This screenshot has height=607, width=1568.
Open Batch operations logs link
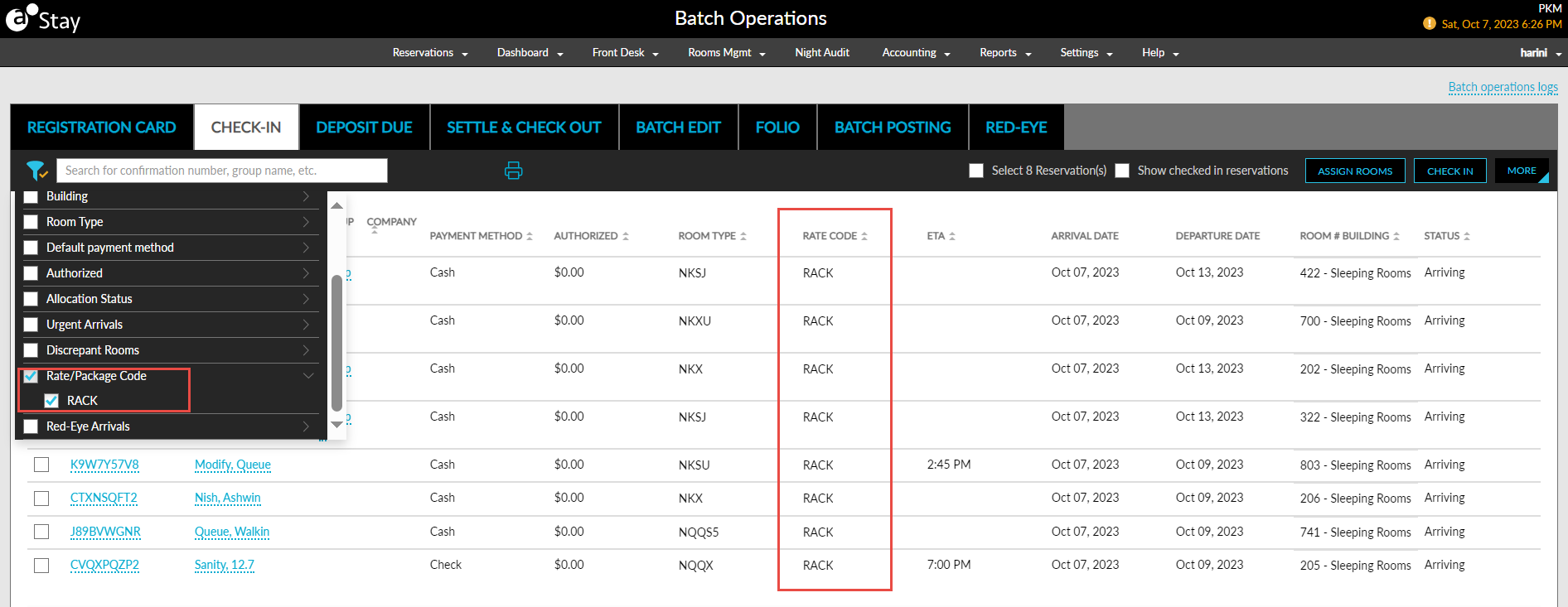click(1503, 87)
